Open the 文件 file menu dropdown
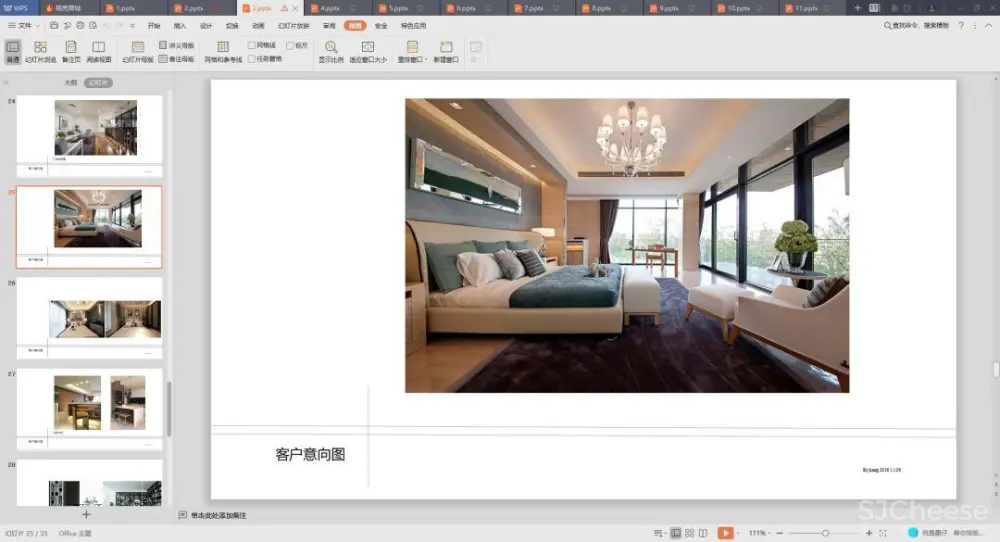Viewport: 1000px width, 542px height. click(x=24, y=26)
